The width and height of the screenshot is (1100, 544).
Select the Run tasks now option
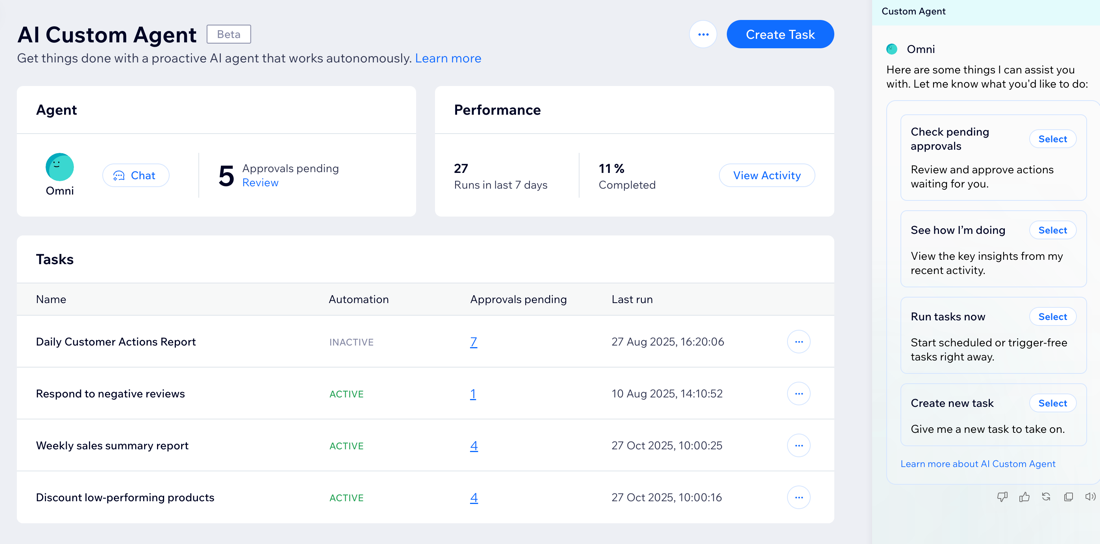click(x=1052, y=317)
